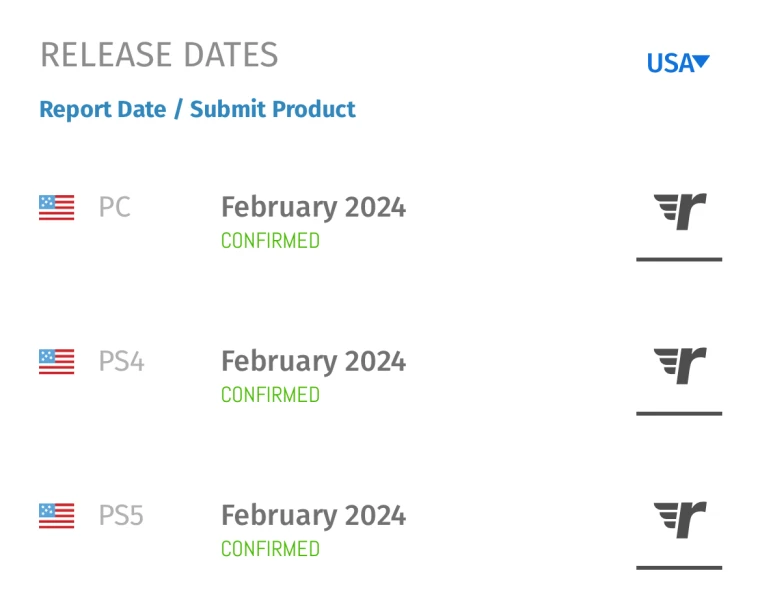Click February 2024 date for PS5

pos(314,516)
